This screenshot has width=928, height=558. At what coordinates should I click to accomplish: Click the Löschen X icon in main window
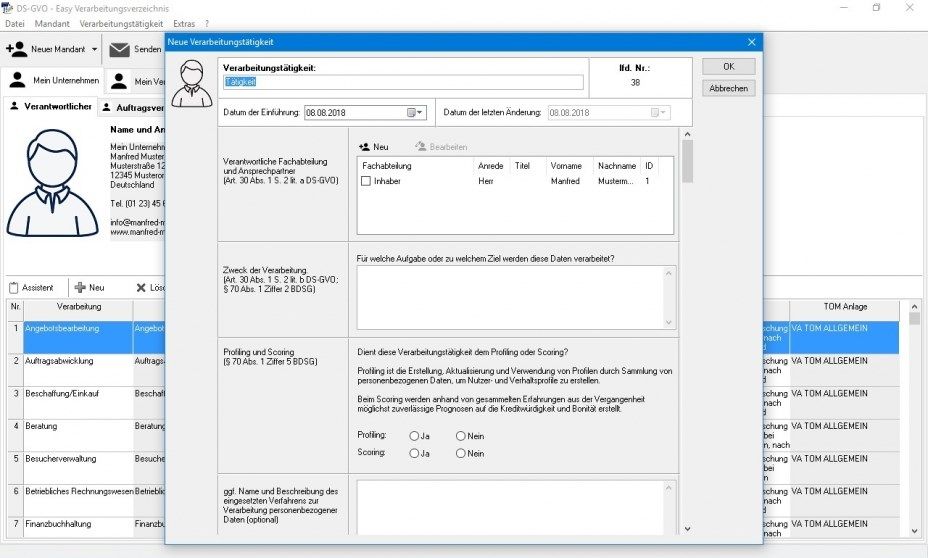pyautogui.click(x=141, y=288)
